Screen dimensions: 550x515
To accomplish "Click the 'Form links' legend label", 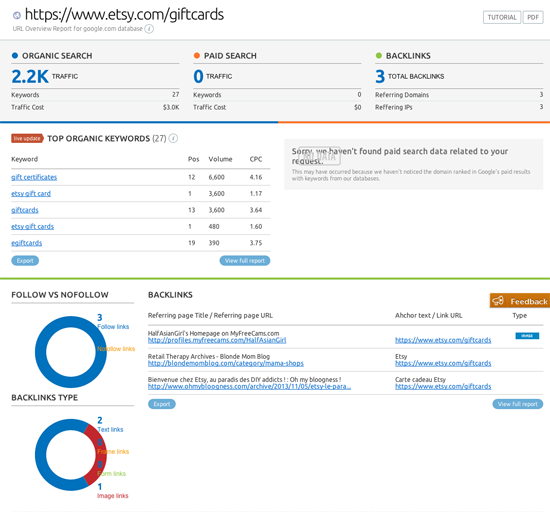I will 111,474.
